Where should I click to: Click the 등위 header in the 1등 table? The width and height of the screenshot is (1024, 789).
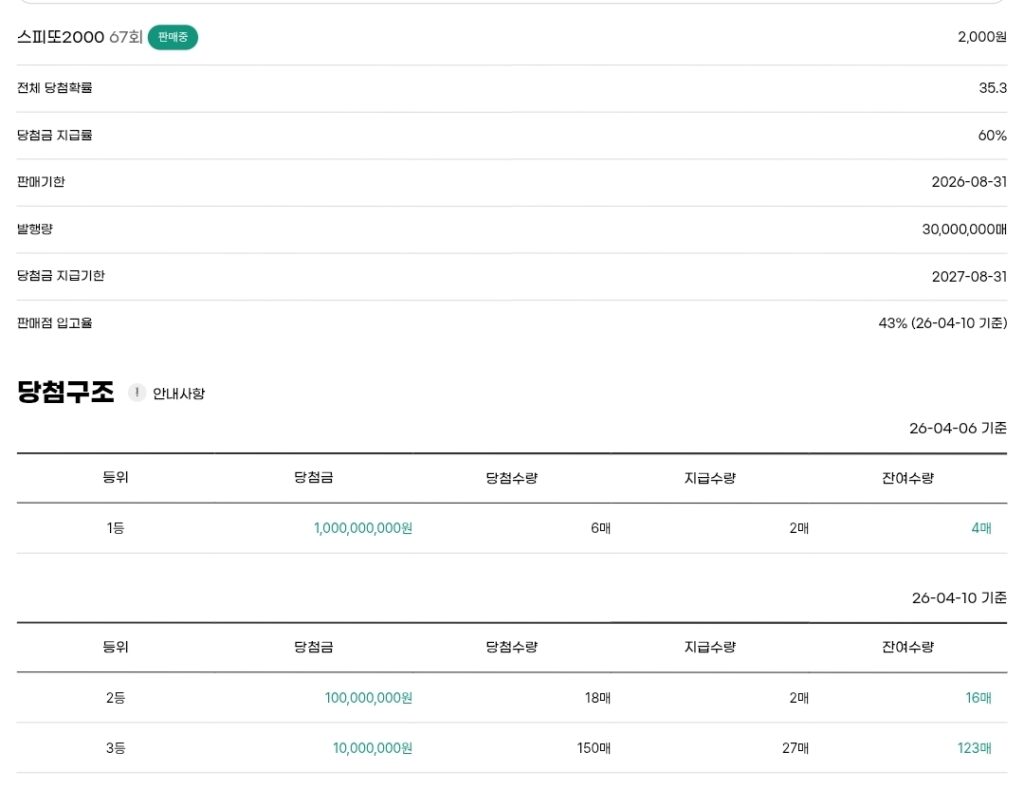point(115,478)
